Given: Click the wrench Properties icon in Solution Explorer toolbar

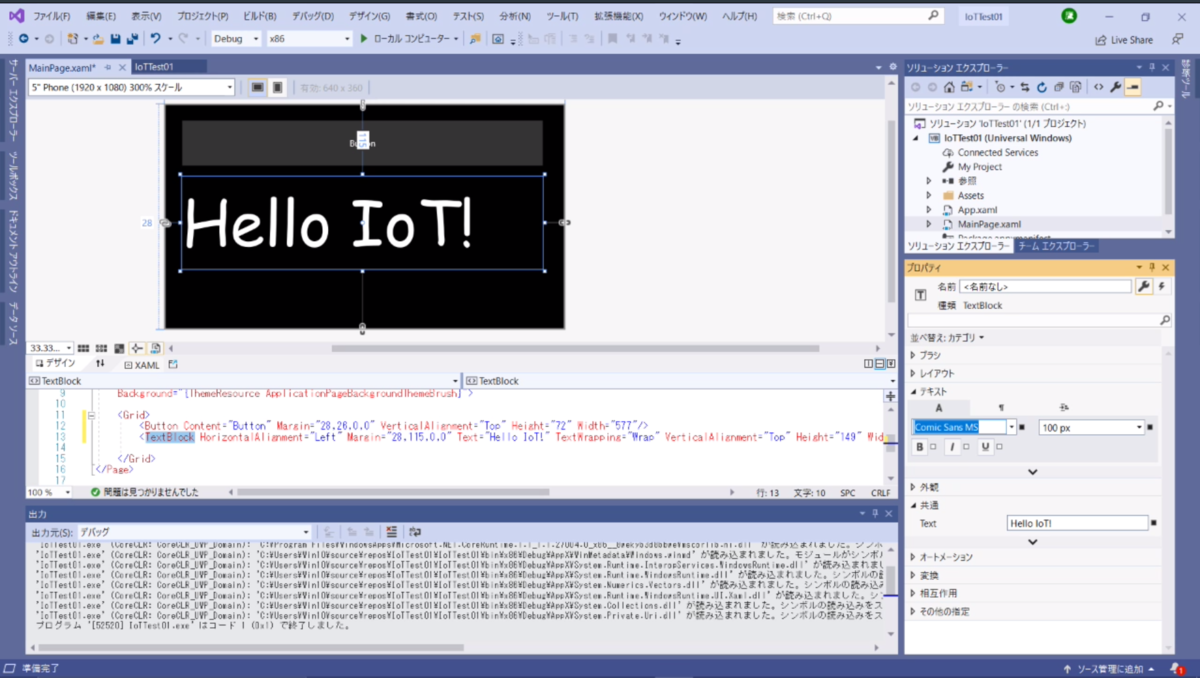Looking at the screenshot, I should tap(1116, 87).
